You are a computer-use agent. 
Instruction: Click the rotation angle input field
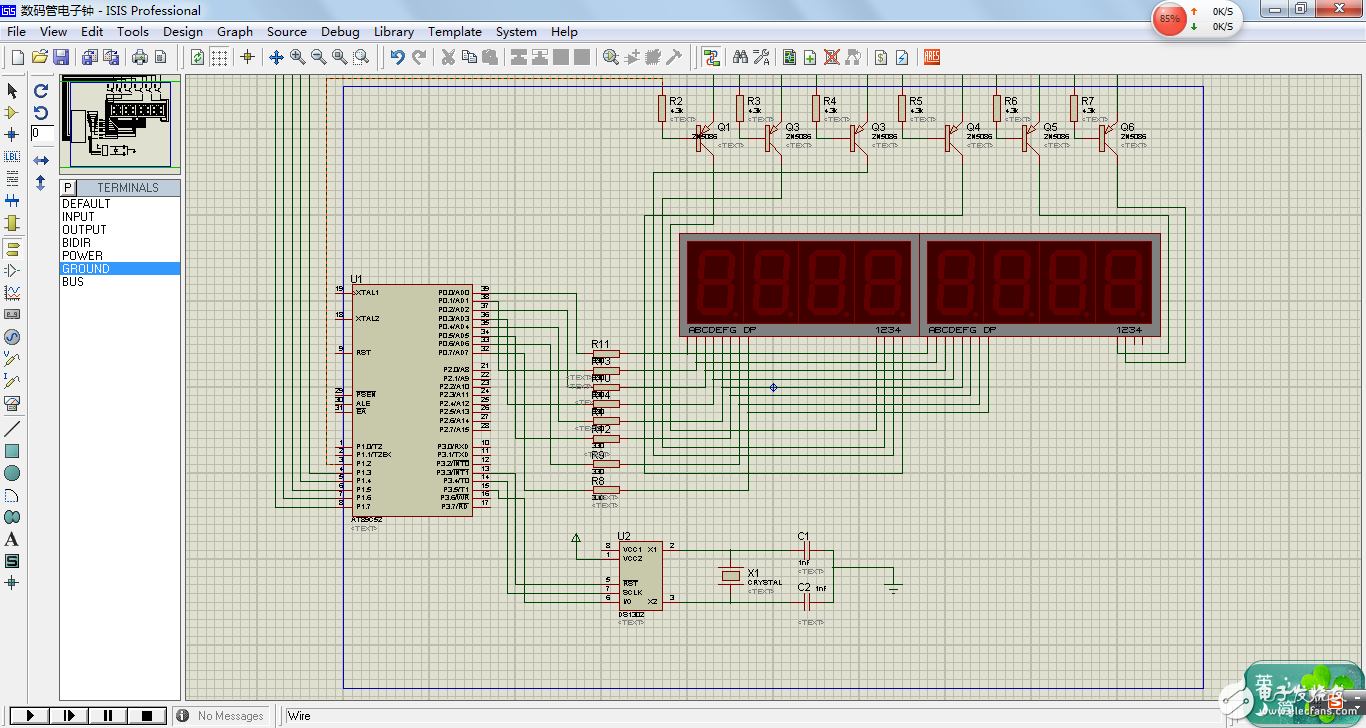42,133
